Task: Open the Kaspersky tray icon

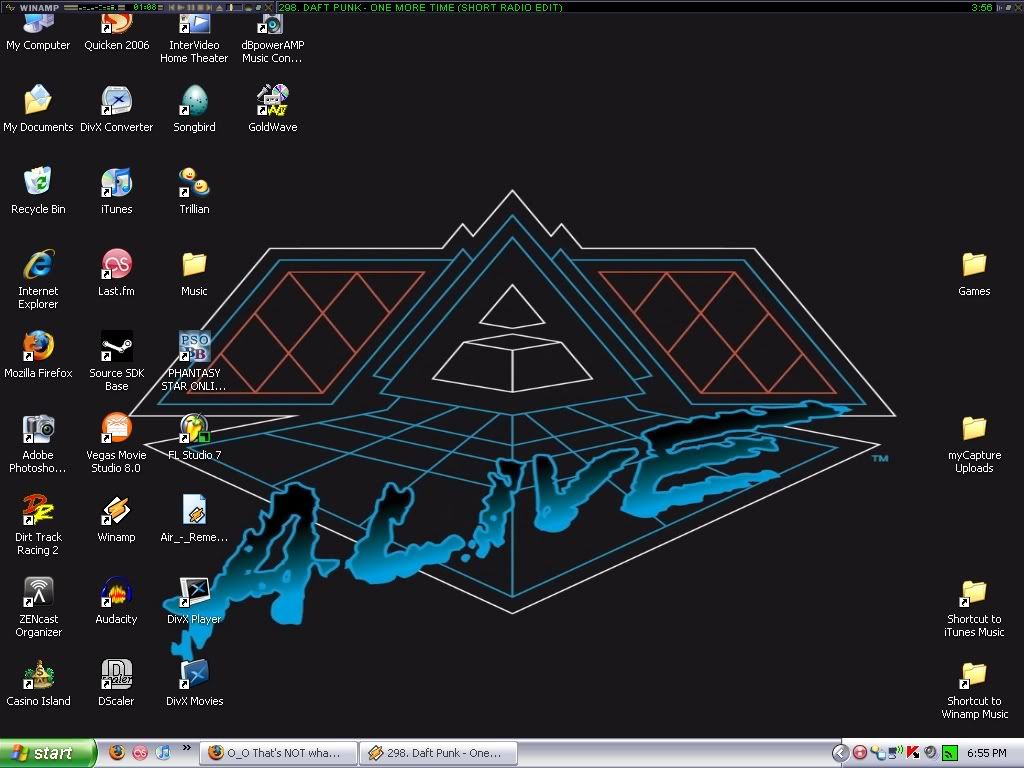Action: [912, 753]
